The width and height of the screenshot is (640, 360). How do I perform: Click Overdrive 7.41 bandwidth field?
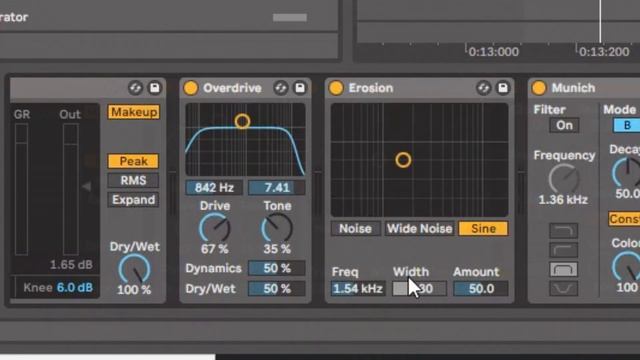[277, 187]
